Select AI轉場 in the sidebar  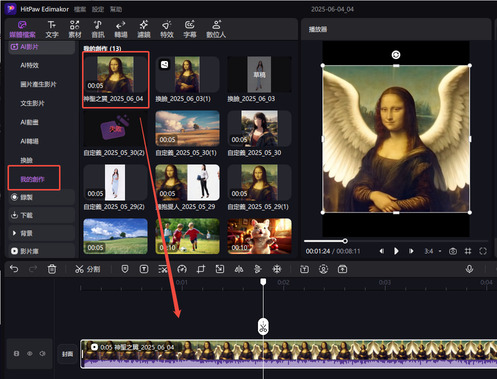[29, 141]
